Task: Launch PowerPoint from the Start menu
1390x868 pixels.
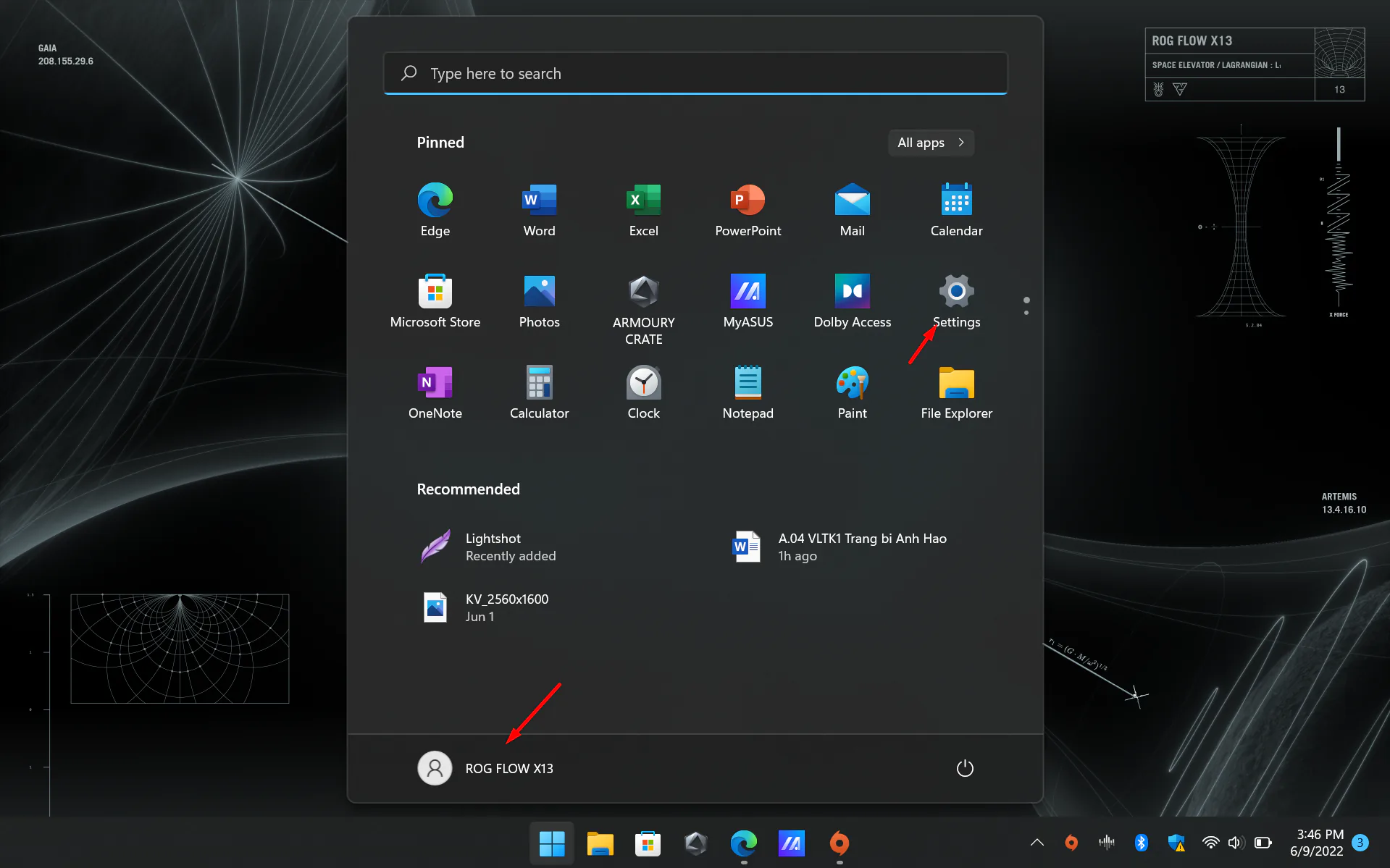Action: click(748, 210)
